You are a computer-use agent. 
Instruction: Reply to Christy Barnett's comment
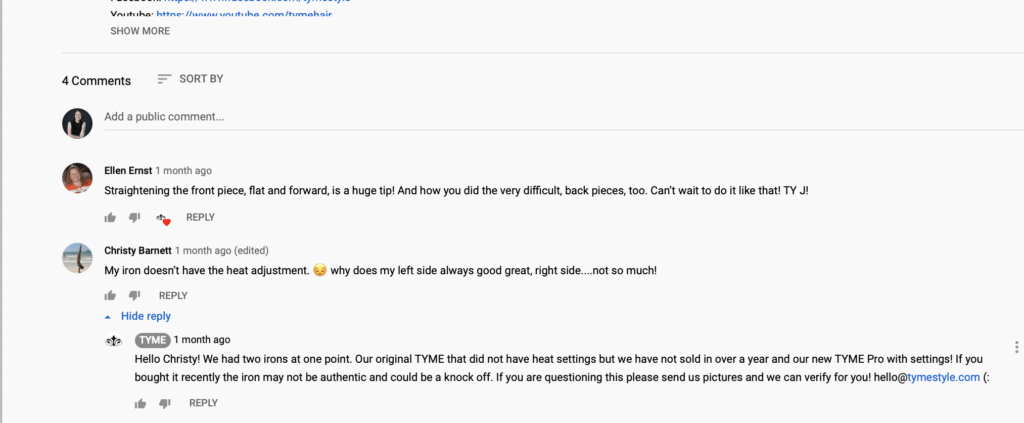pos(173,295)
